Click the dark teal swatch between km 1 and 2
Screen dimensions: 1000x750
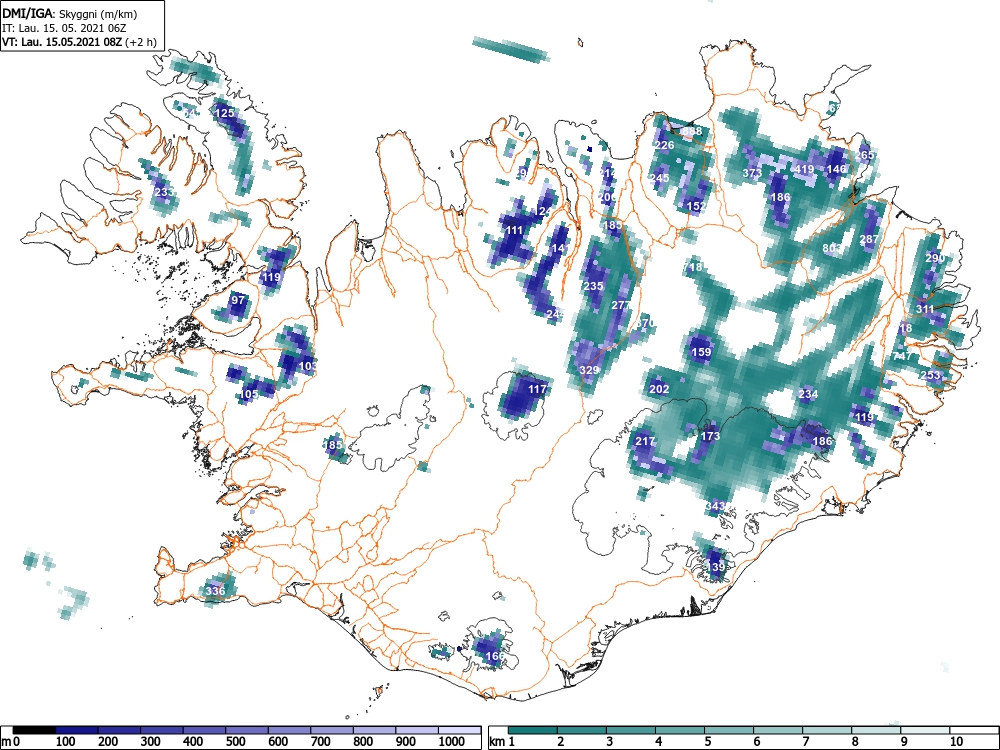coord(533,730)
